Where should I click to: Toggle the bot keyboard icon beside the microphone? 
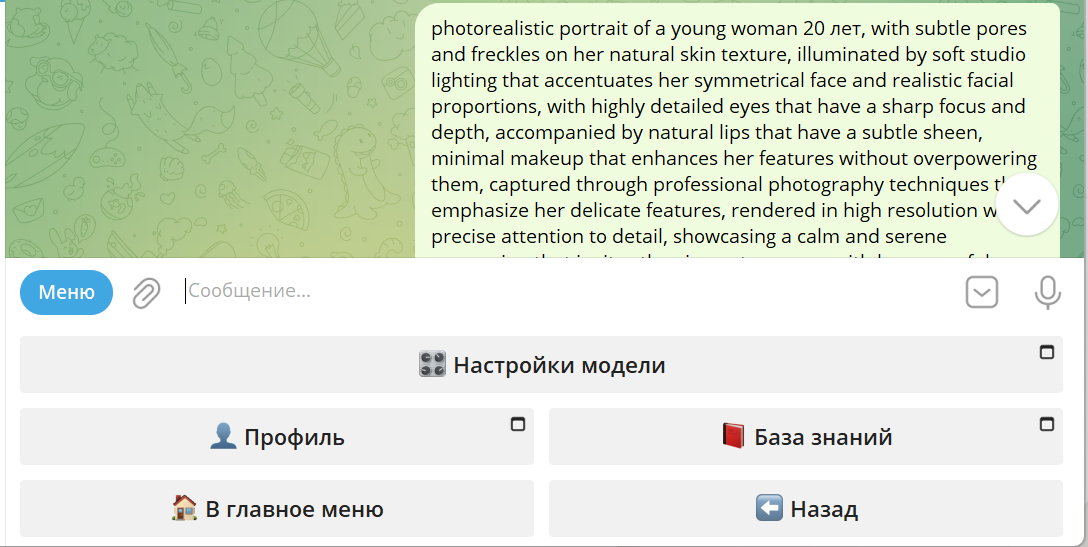[982, 293]
